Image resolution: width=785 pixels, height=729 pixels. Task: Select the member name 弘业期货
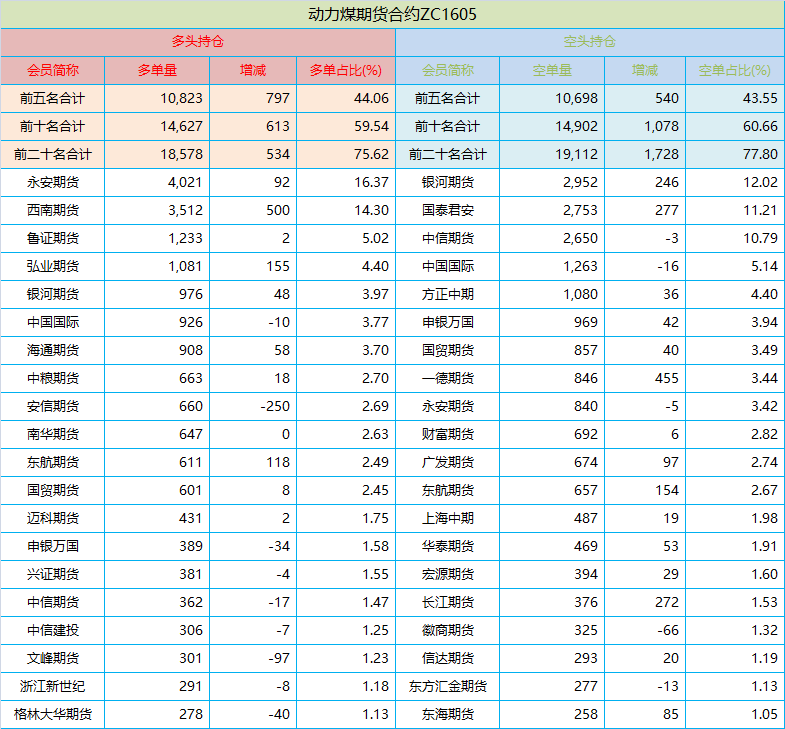click(53, 266)
